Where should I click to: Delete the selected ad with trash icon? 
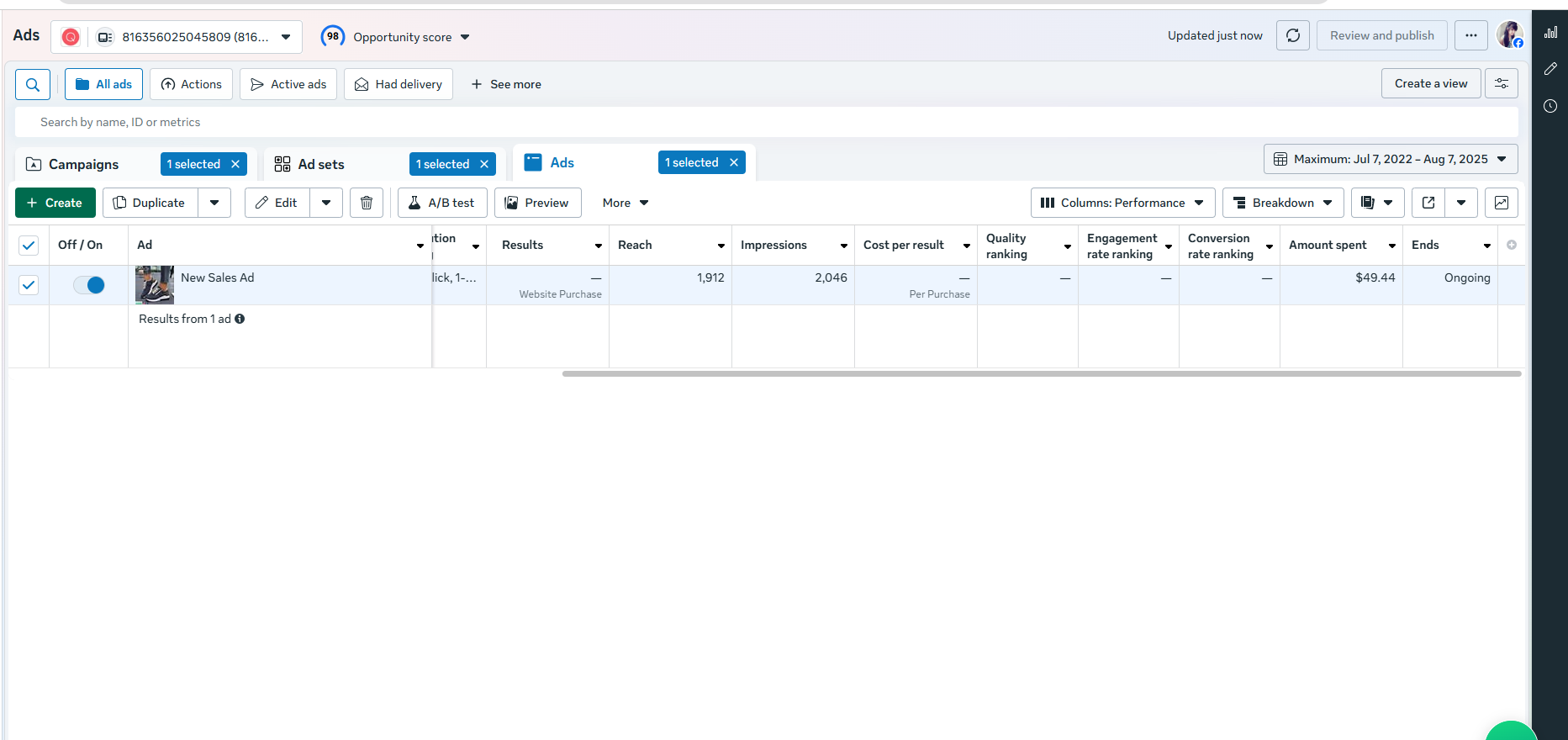coord(367,203)
